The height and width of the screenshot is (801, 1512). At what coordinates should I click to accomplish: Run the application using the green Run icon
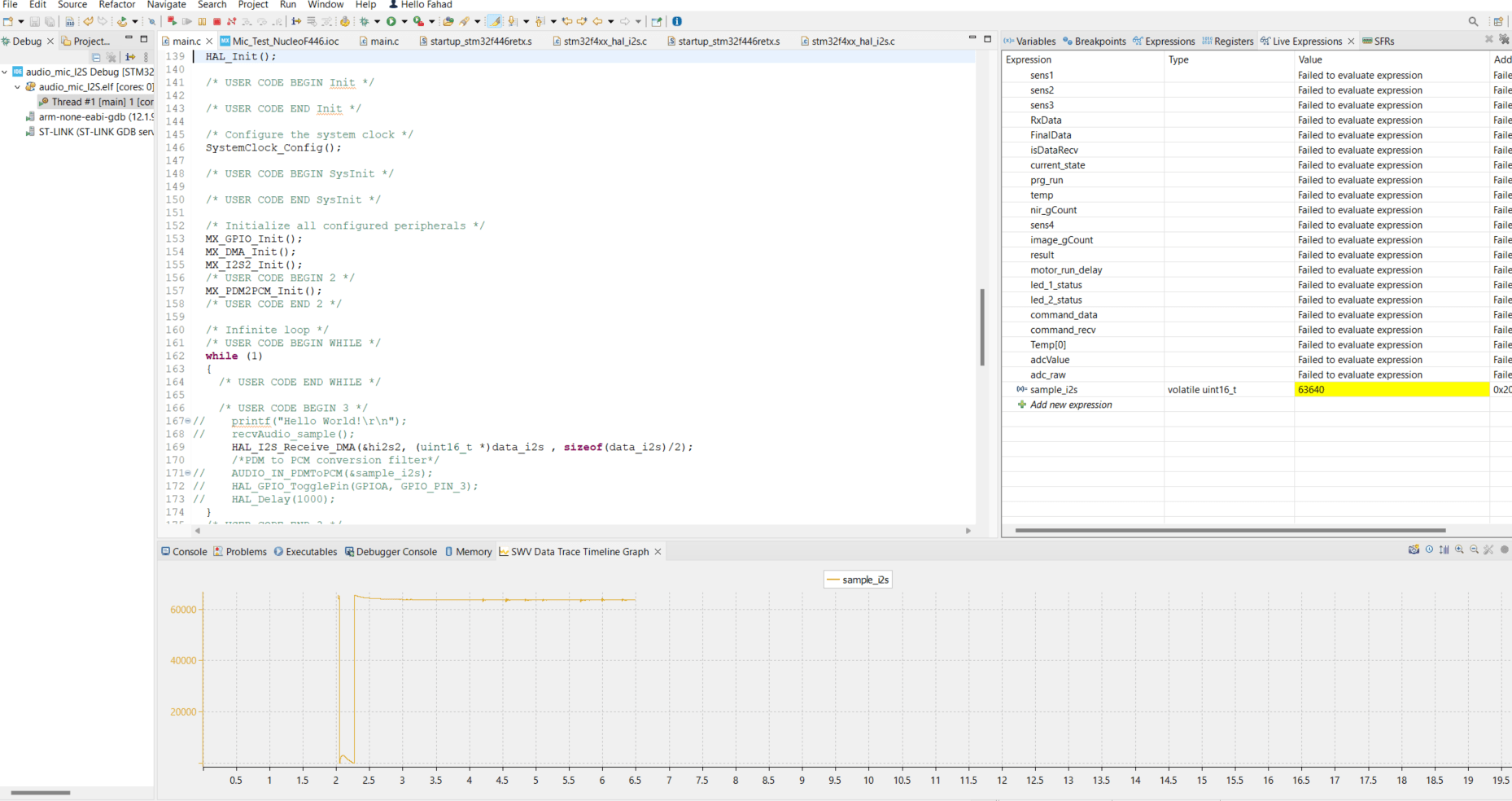[391, 21]
